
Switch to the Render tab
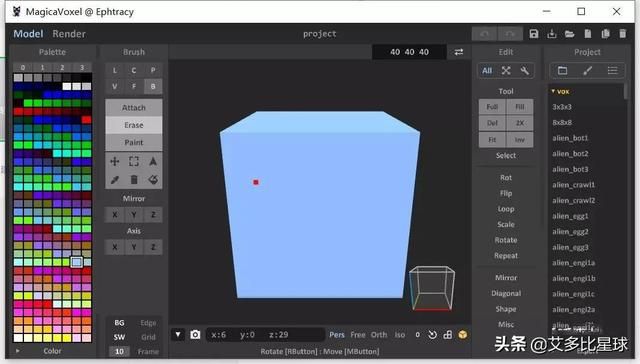click(69, 34)
